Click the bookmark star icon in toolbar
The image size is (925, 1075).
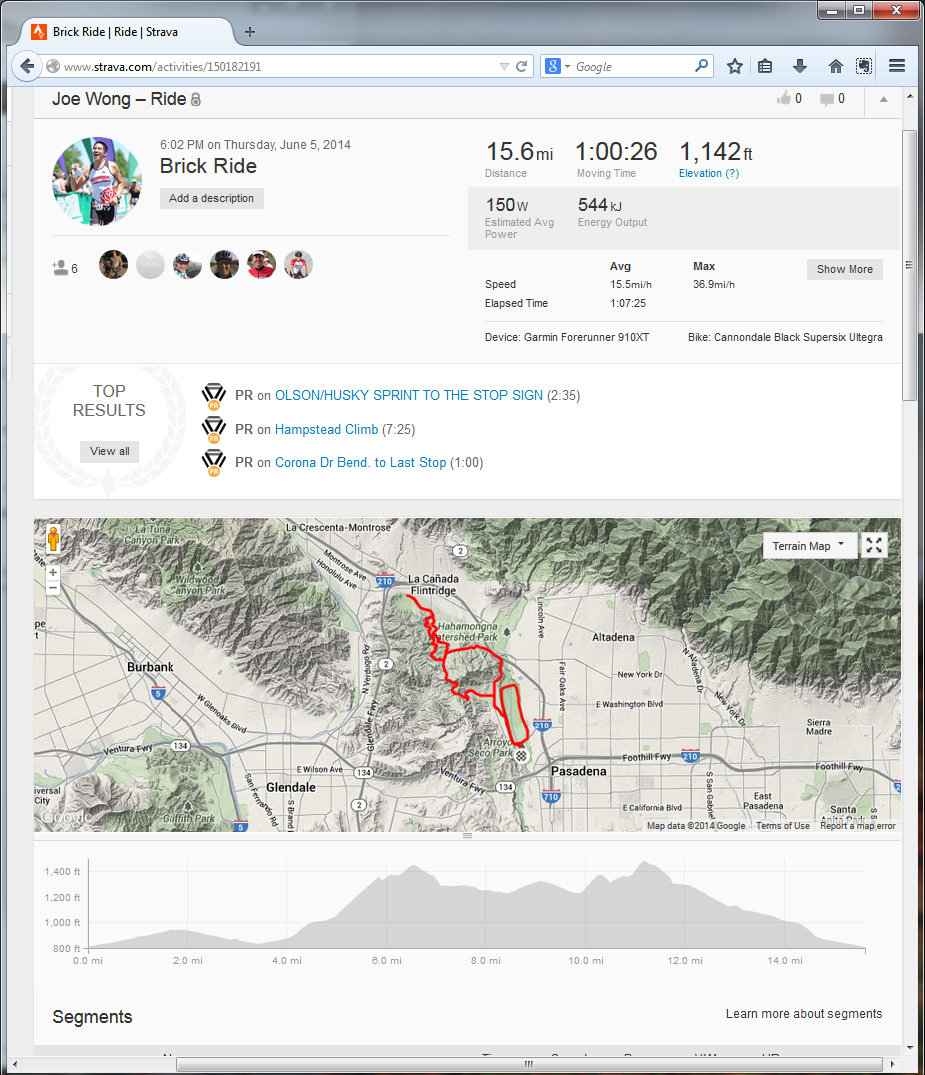tap(735, 67)
